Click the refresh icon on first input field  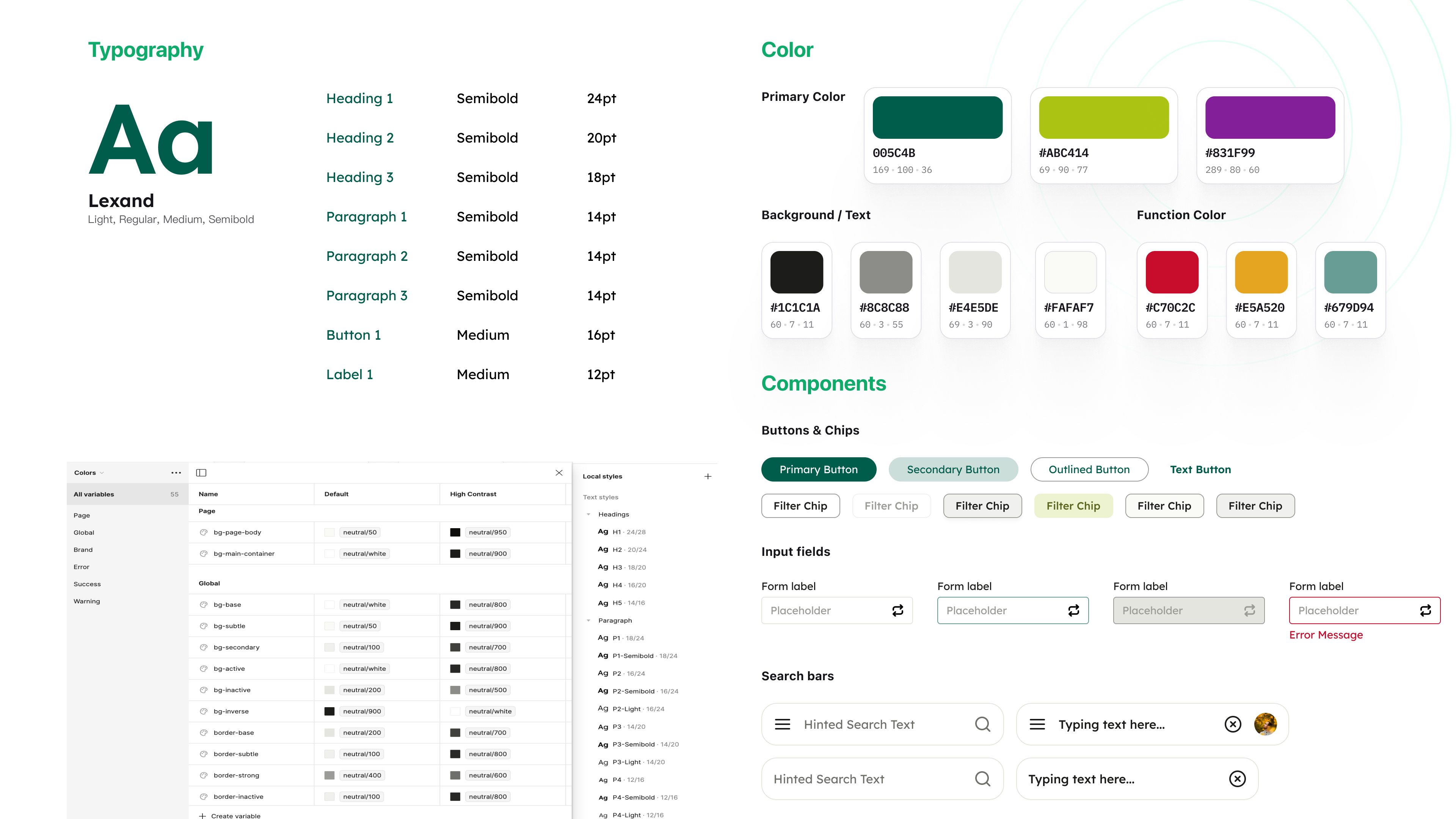(897, 610)
